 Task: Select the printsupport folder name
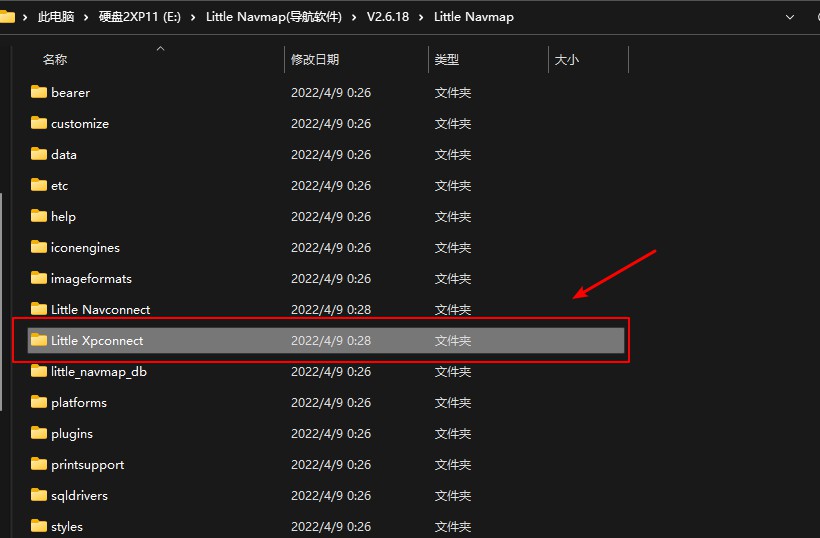[x=88, y=465]
